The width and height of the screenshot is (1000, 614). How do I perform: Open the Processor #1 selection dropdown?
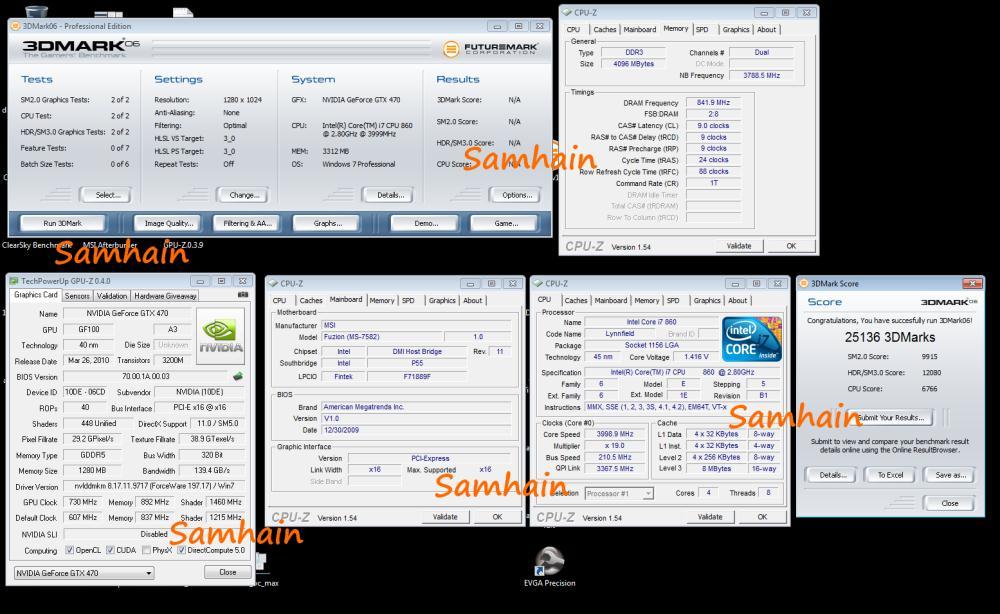(619, 493)
